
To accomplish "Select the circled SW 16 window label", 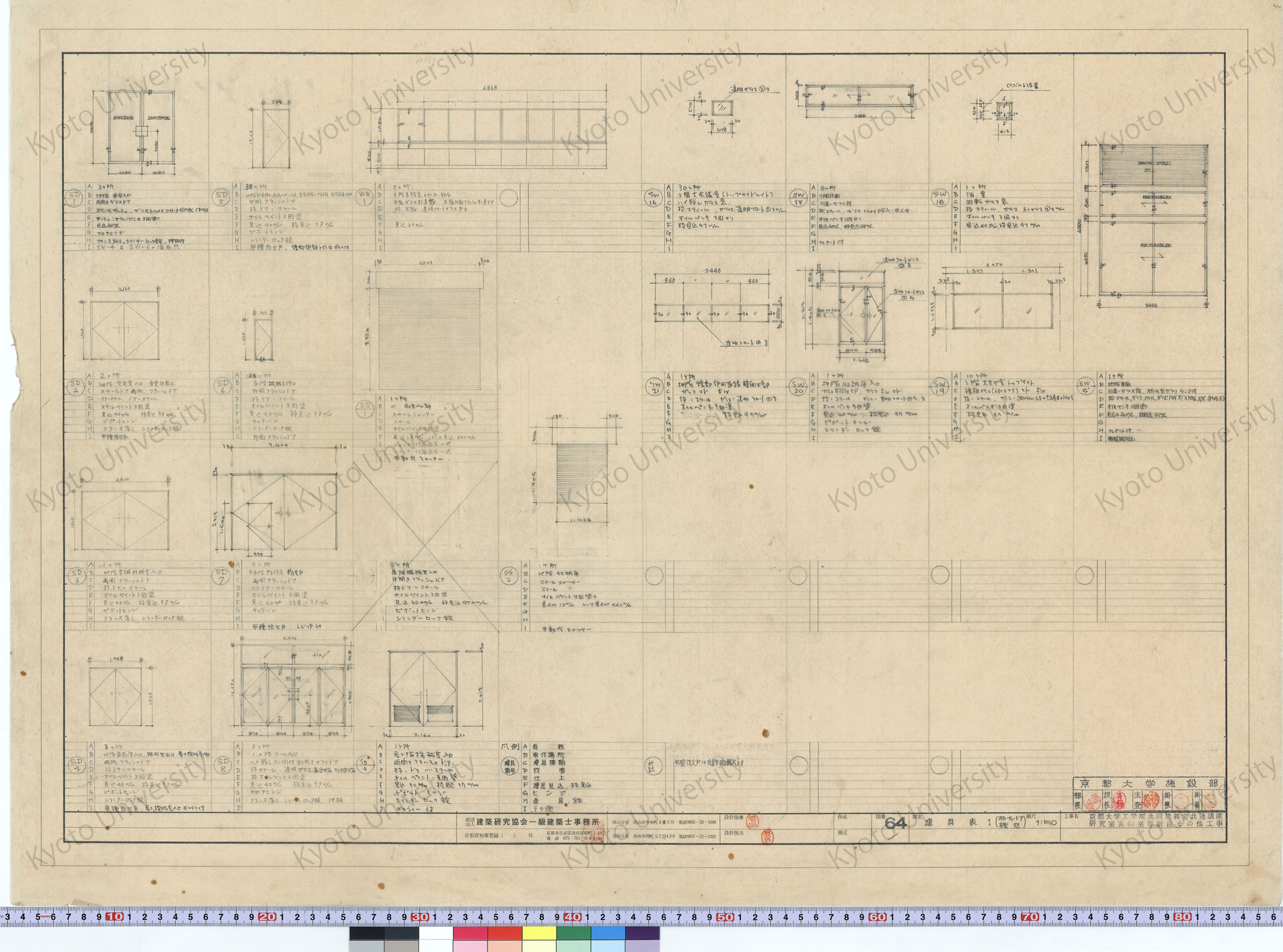I will coord(654,199).
